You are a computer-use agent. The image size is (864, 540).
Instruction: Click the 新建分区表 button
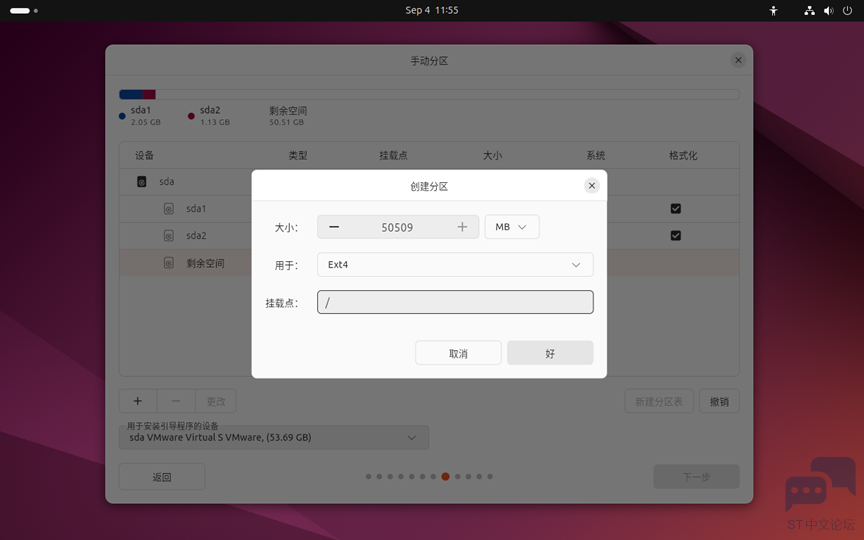click(x=659, y=401)
